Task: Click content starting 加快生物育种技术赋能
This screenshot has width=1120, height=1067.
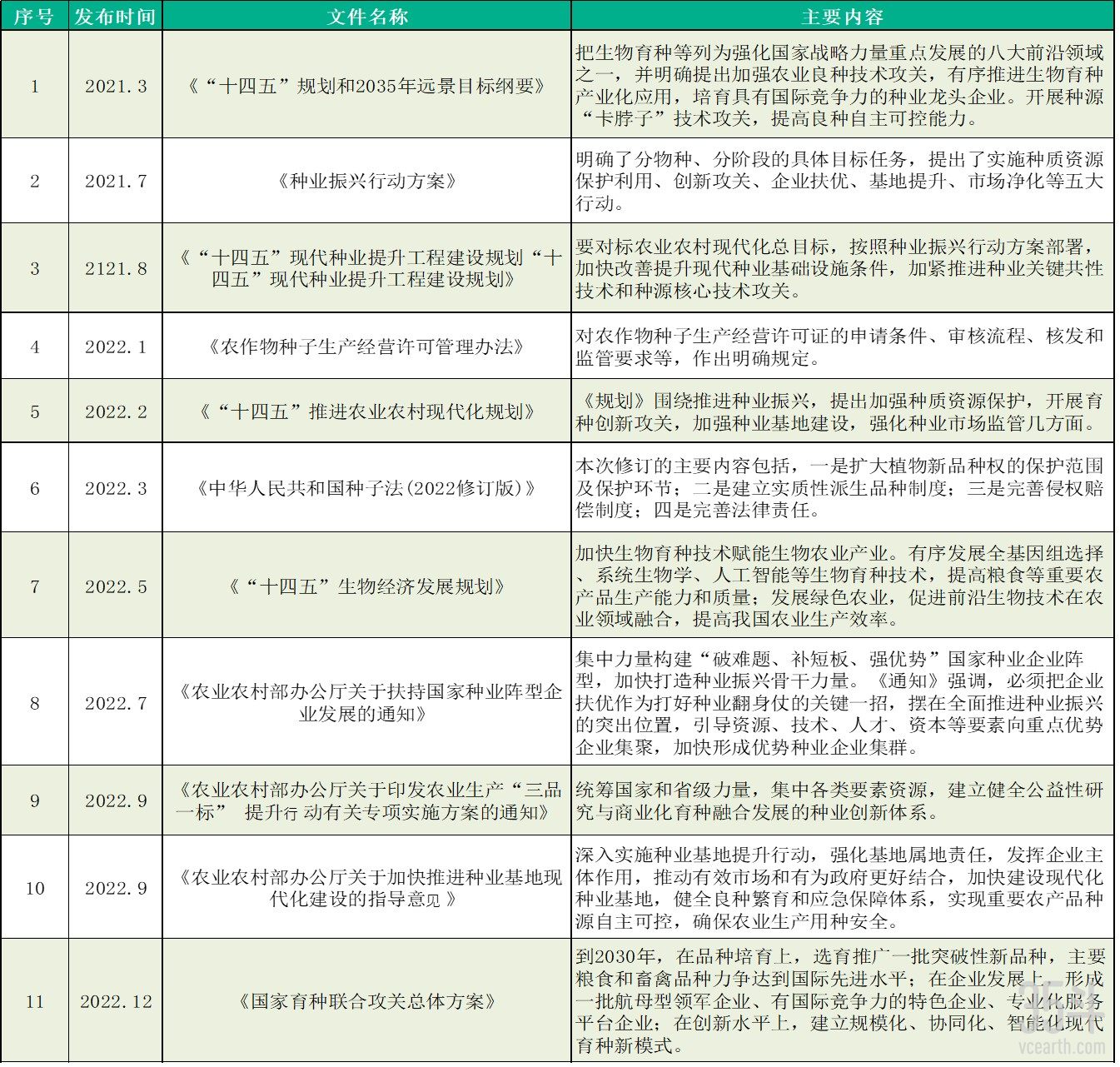Action: click(x=841, y=586)
